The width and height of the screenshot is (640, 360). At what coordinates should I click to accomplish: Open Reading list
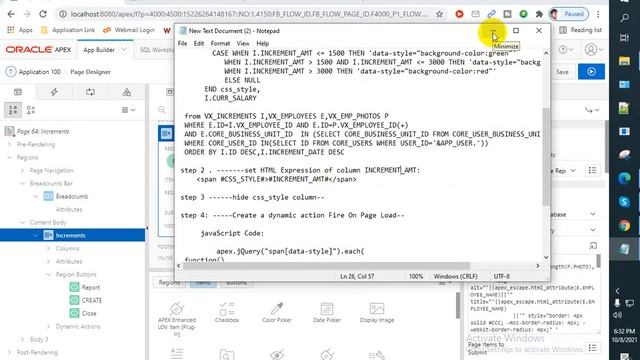point(581,30)
